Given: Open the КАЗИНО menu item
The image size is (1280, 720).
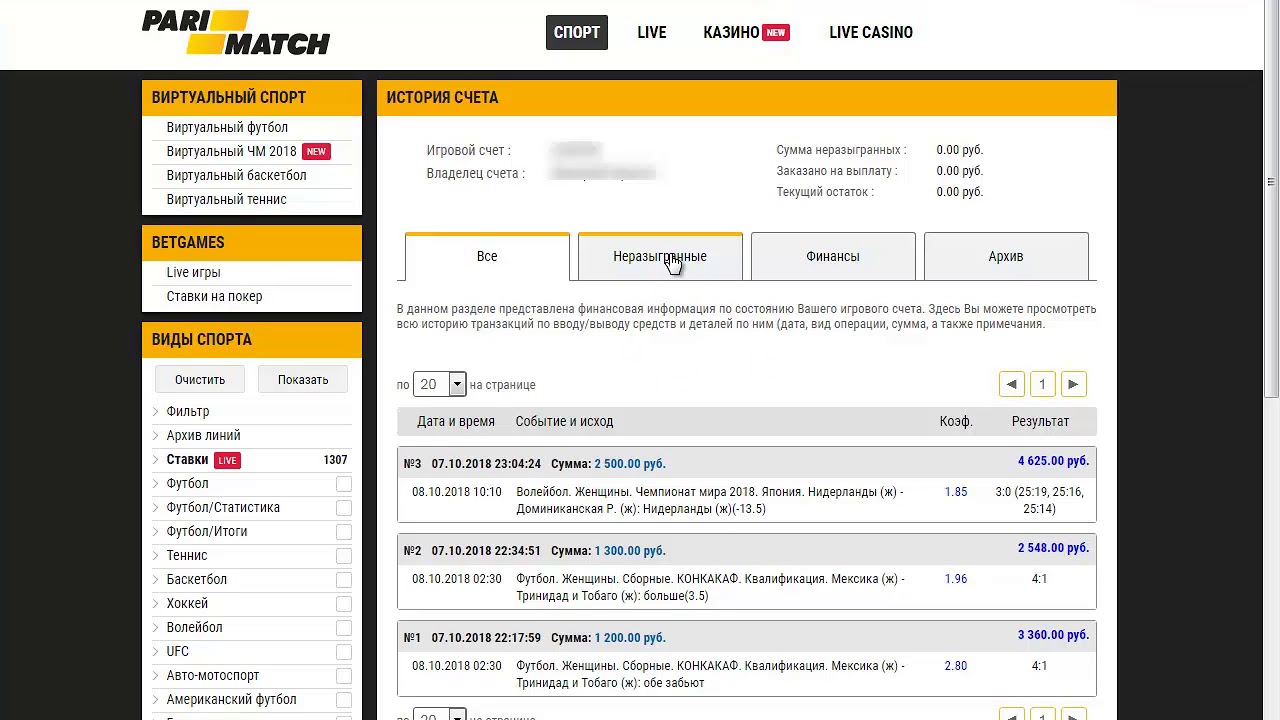Looking at the screenshot, I should 731,32.
